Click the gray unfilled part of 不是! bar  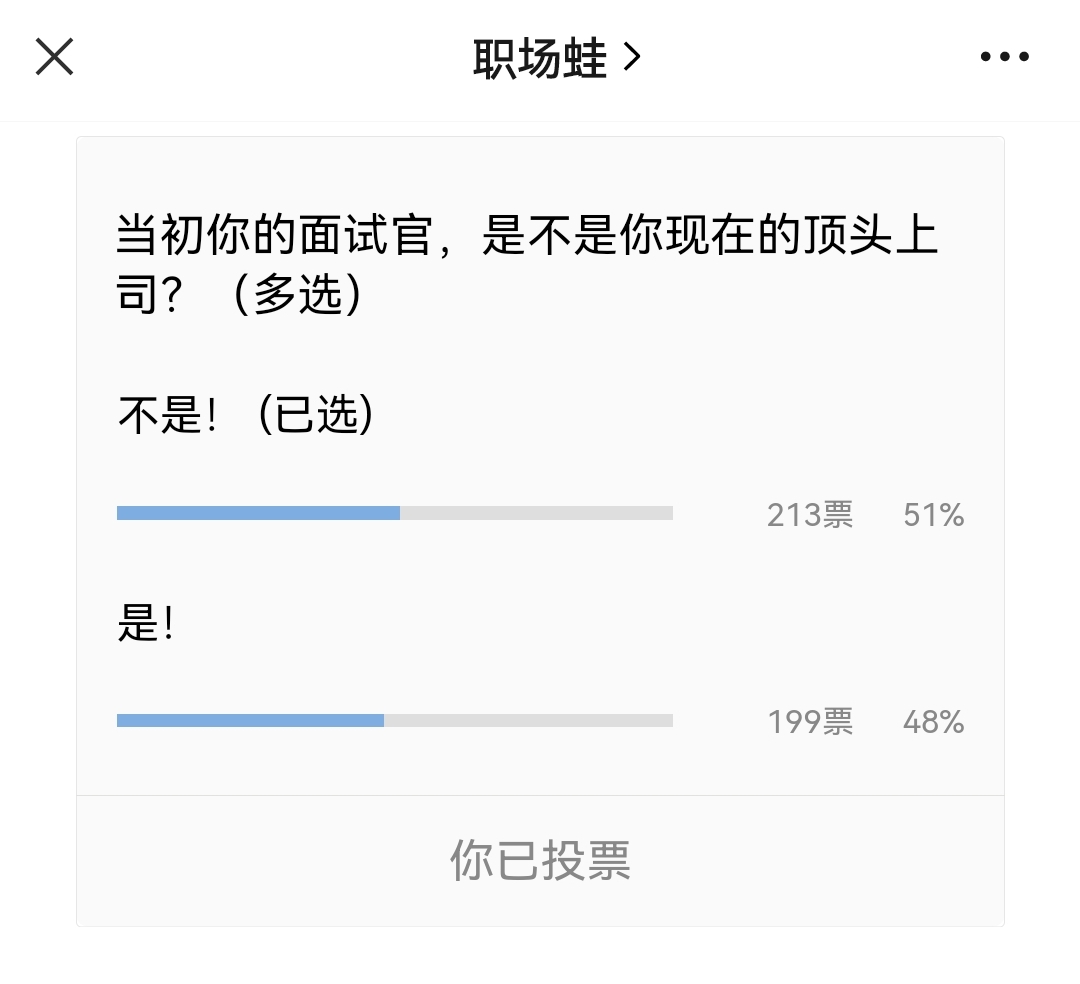click(x=537, y=513)
